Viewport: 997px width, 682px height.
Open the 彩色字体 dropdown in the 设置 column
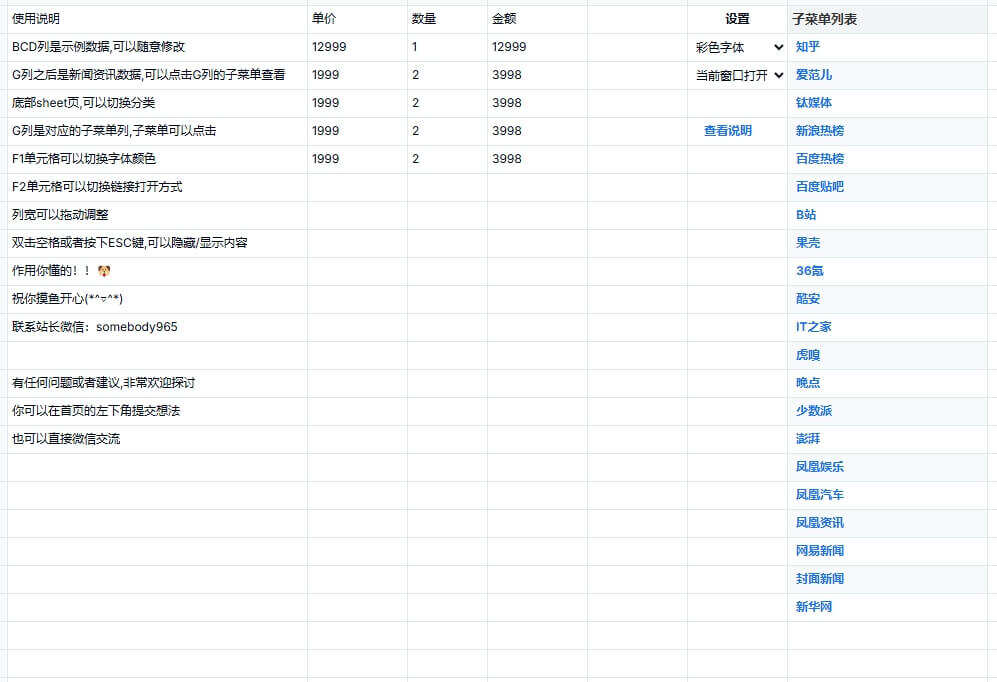[738, 46]
